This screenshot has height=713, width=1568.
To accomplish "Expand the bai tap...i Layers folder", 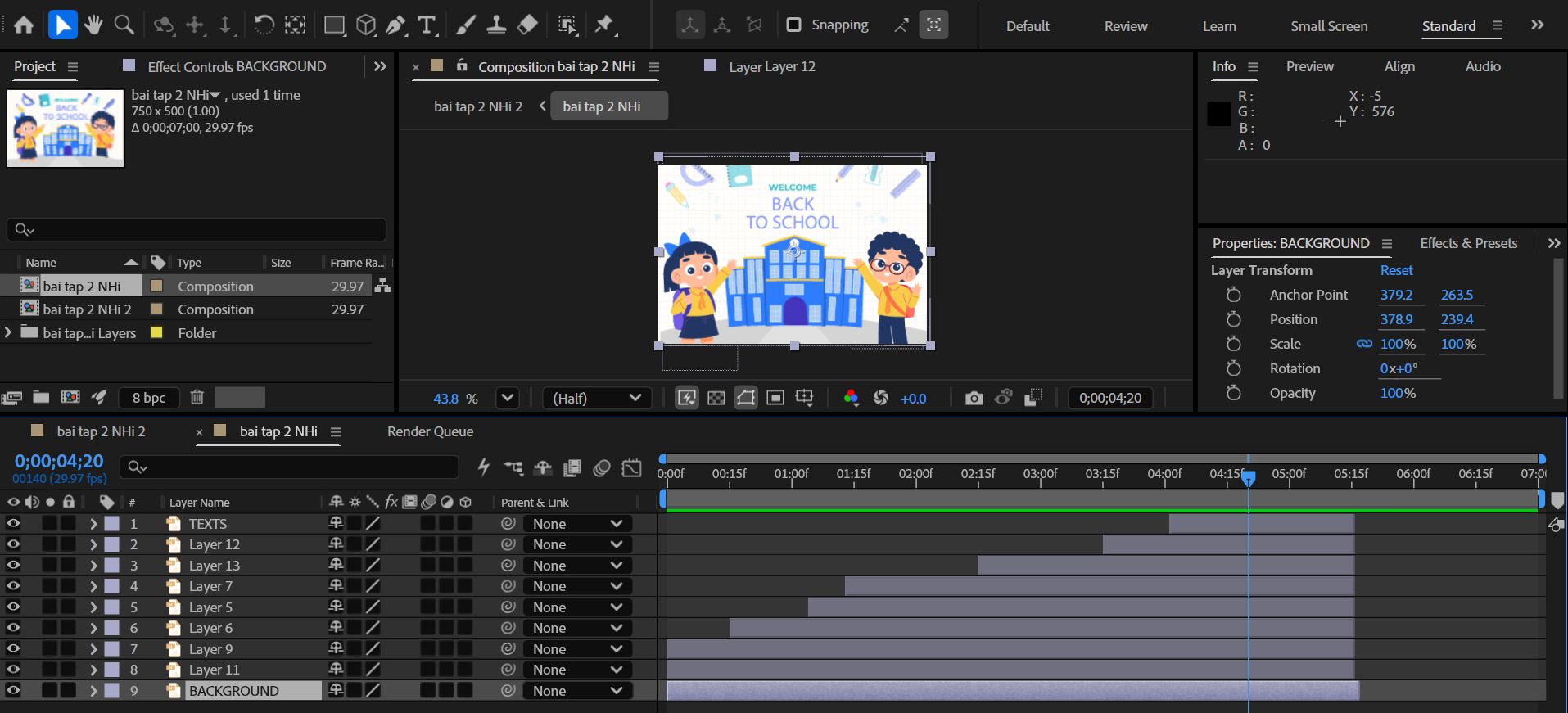I will tap(8, 332).
